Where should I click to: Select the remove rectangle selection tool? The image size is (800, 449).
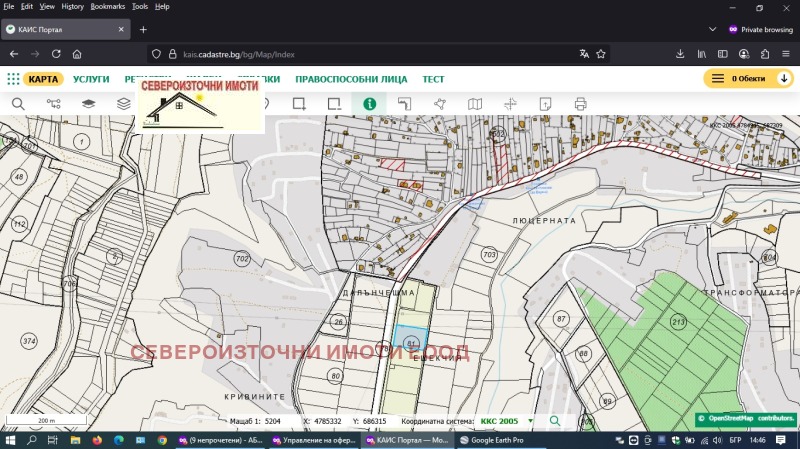pos(334,104)
